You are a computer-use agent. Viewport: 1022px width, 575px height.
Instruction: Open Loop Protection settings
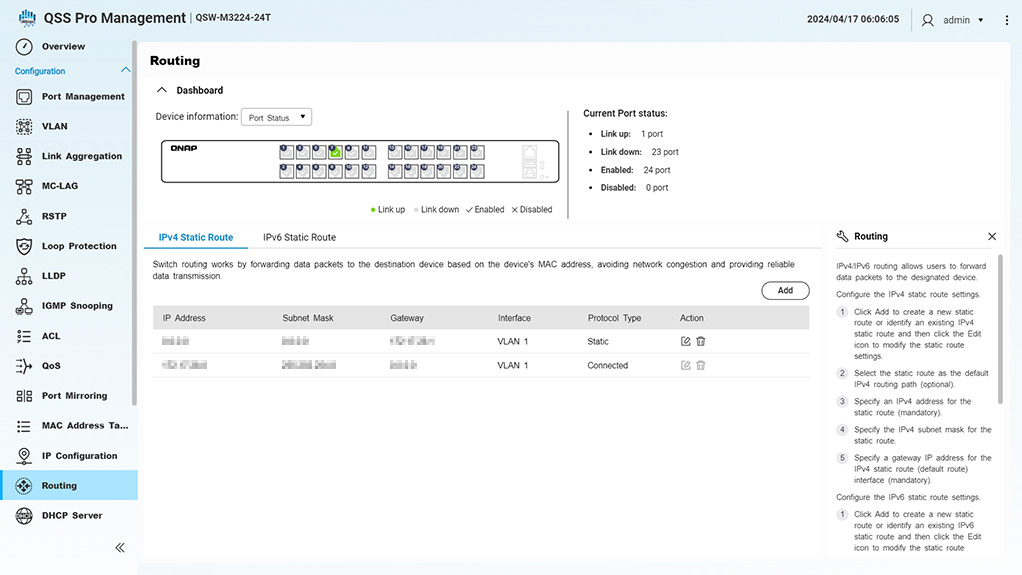[79, 246]
